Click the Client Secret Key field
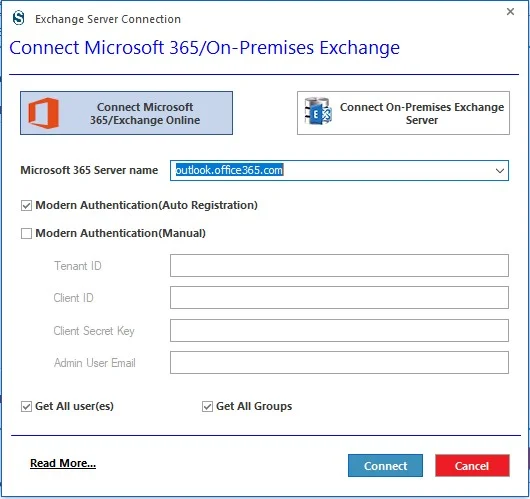530x499 pixels. click(x=339, y=331)
